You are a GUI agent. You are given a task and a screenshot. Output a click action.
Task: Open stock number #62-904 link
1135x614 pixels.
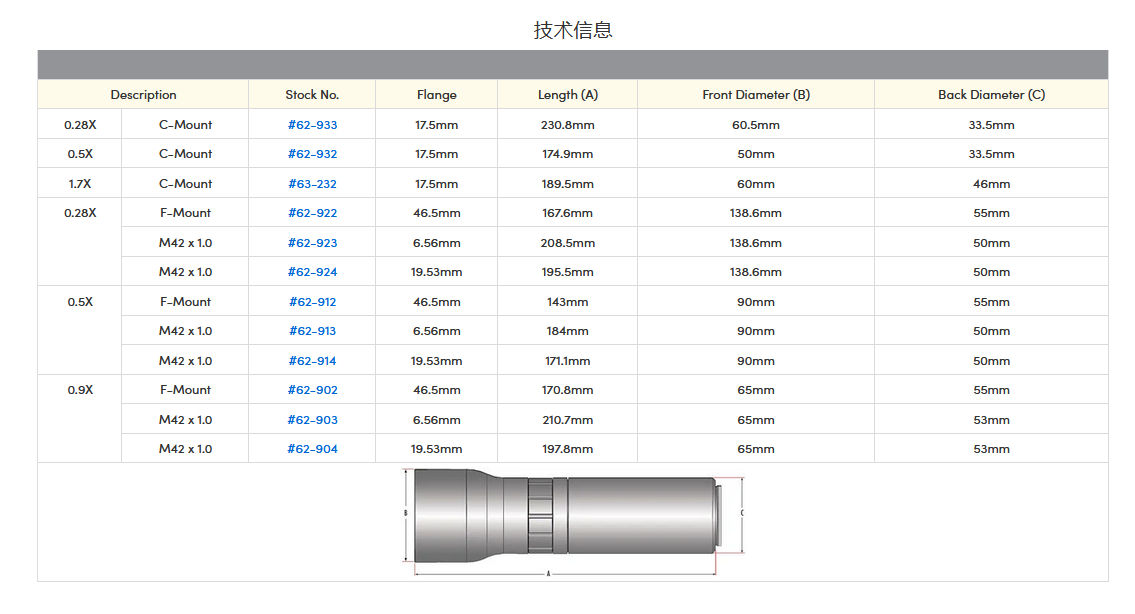[x=312, y=449]
